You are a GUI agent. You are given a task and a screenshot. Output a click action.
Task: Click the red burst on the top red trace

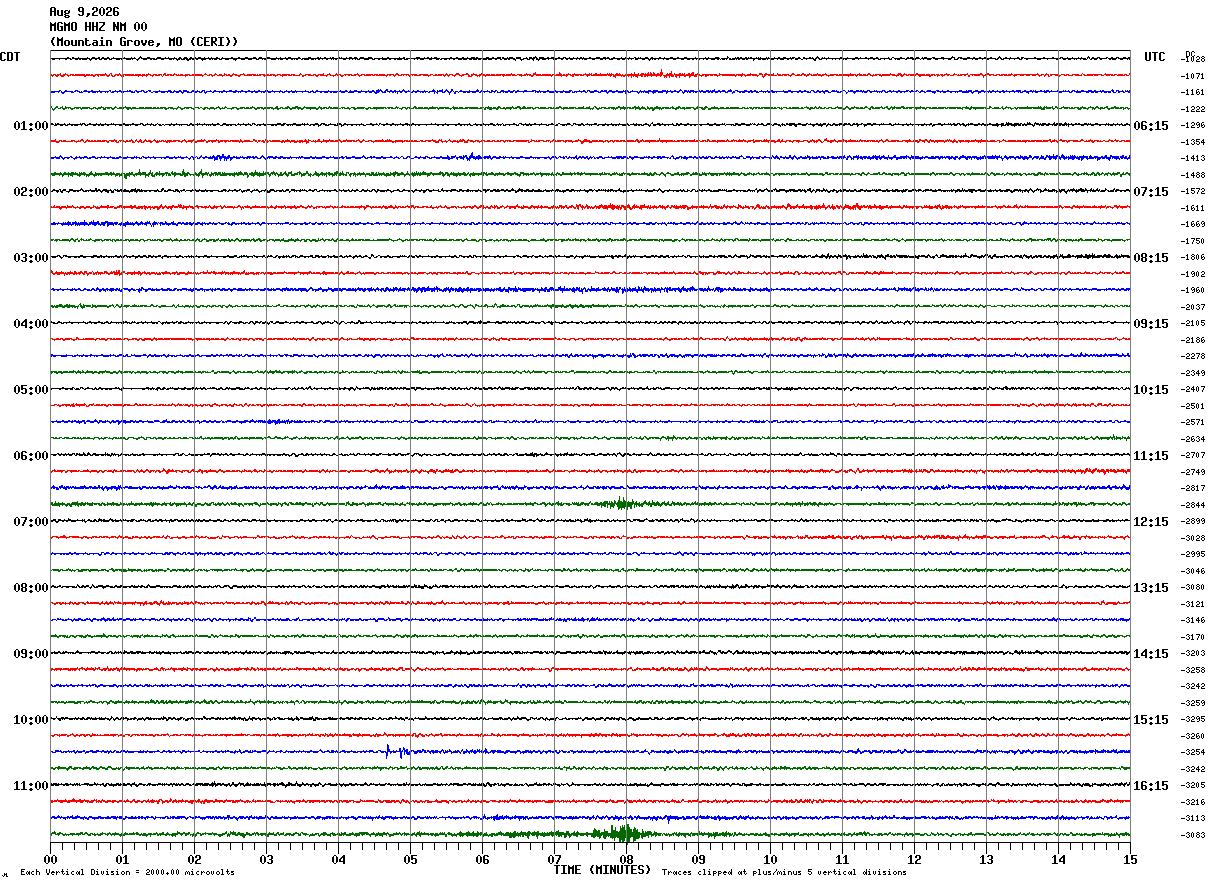[x=660, y=74]
